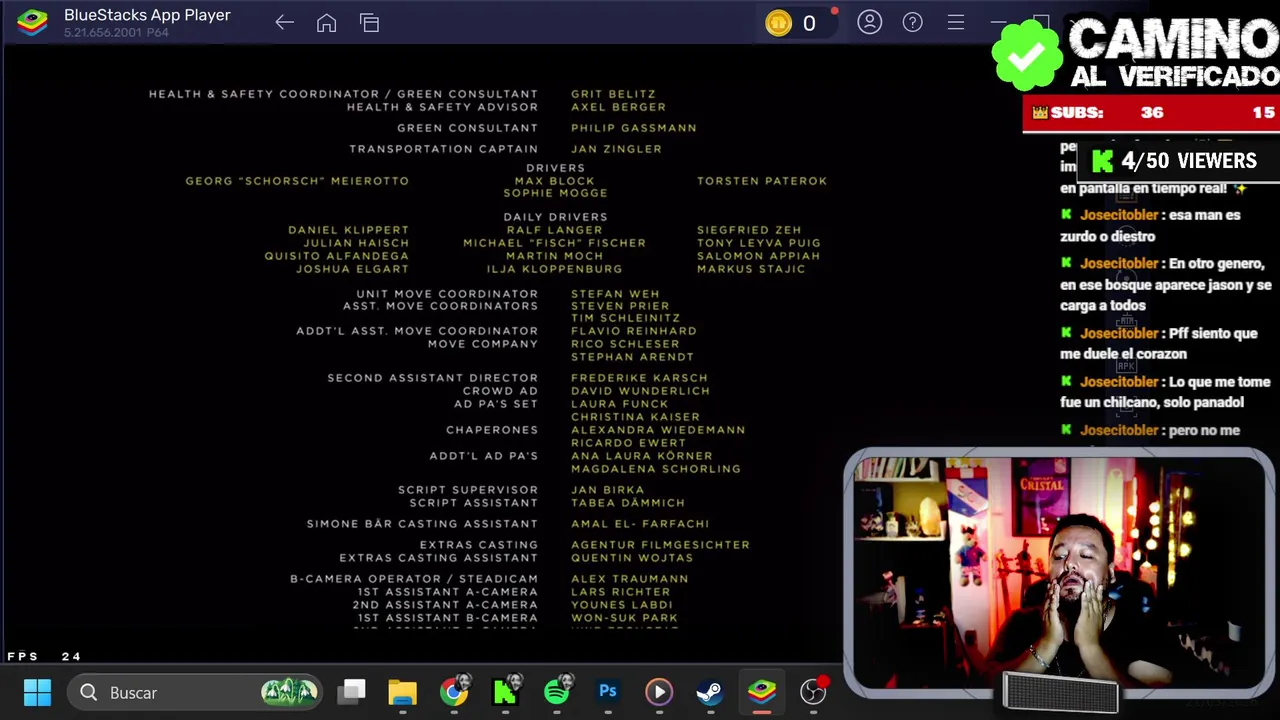The image size is (1280, 720).
Task: Show recent apps in BlueStacks
Action: [370, 23]
